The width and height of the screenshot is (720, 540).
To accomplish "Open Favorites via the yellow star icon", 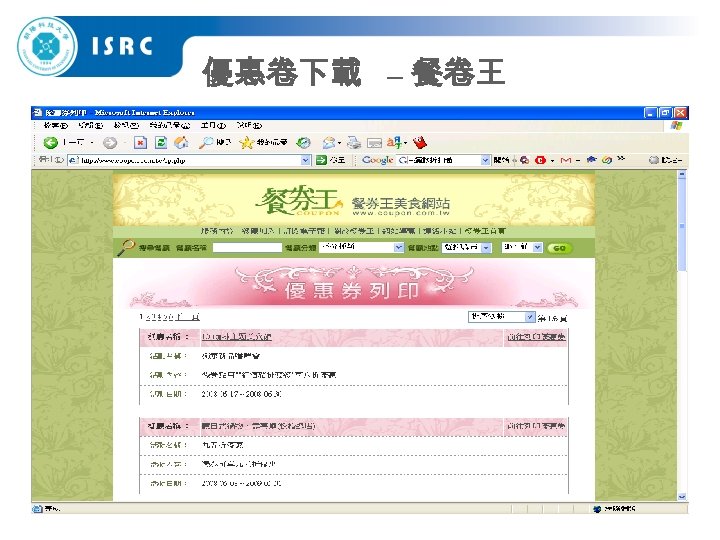I will (x=247, y=143).
